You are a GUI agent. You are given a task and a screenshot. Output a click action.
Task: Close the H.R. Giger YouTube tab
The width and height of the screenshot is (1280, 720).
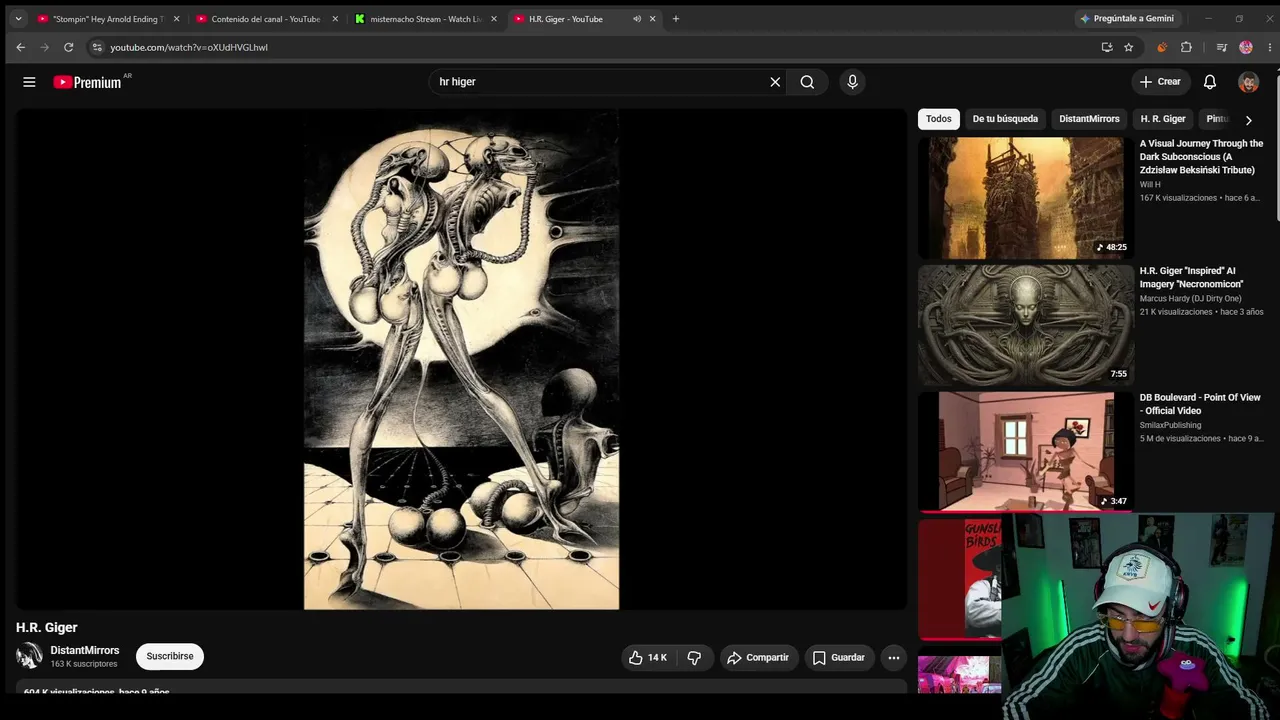pyautogui.click(x=653, y=19)
